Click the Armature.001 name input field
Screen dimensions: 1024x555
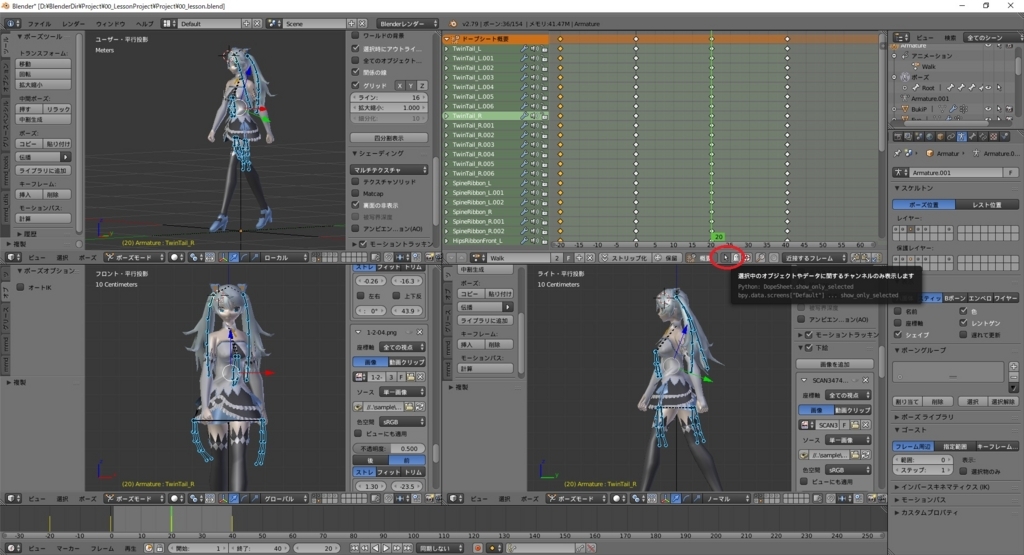pyautogui.click(x=957, y=172)
